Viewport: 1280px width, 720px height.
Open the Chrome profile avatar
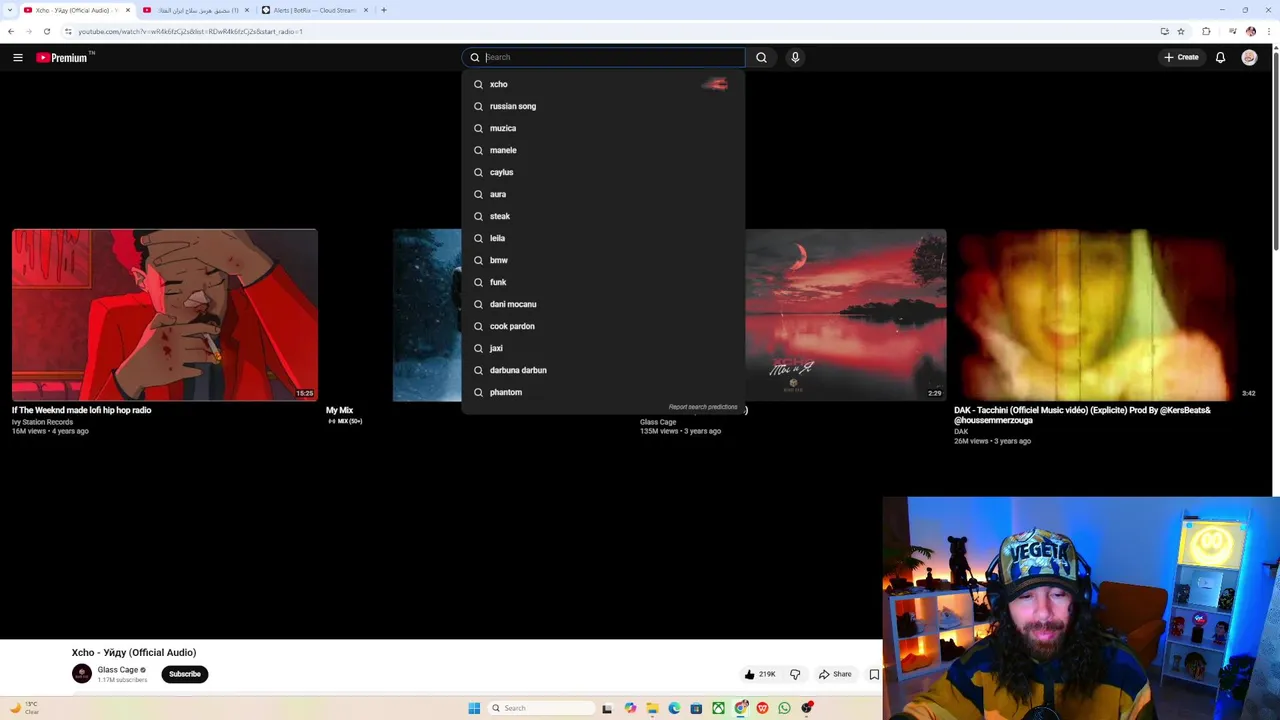click(x=1250, y=31)
